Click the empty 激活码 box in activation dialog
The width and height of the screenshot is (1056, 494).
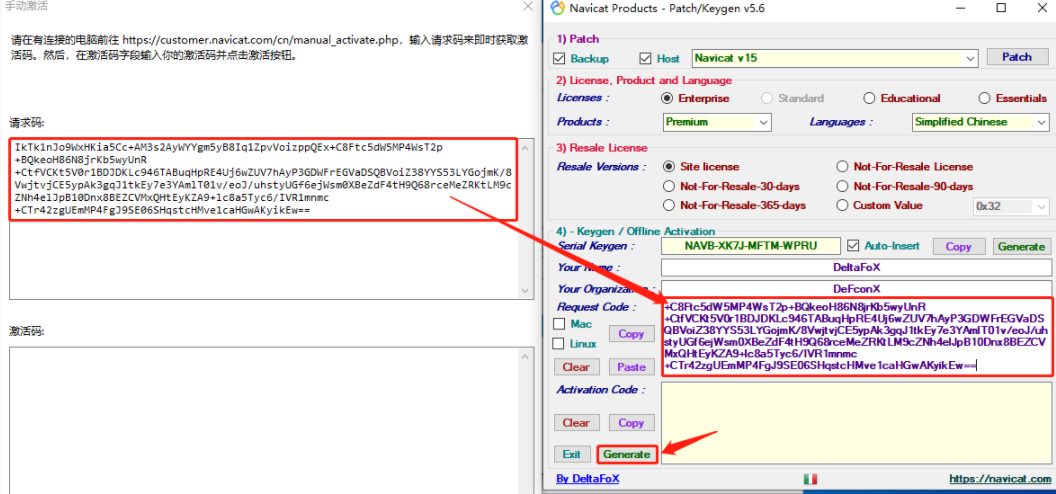(271, 420)
